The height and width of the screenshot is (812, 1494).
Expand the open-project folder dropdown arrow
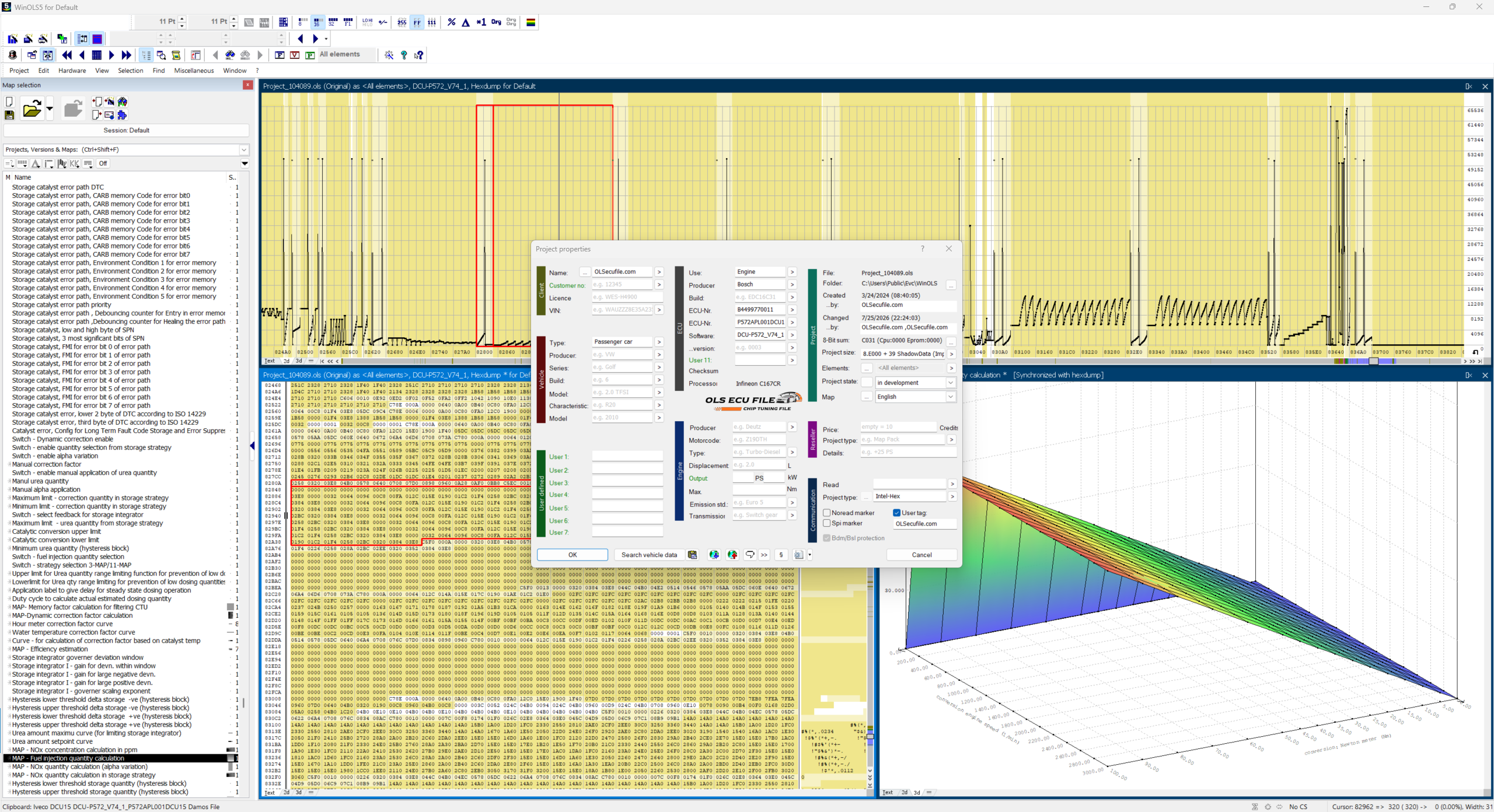[50, 108]
